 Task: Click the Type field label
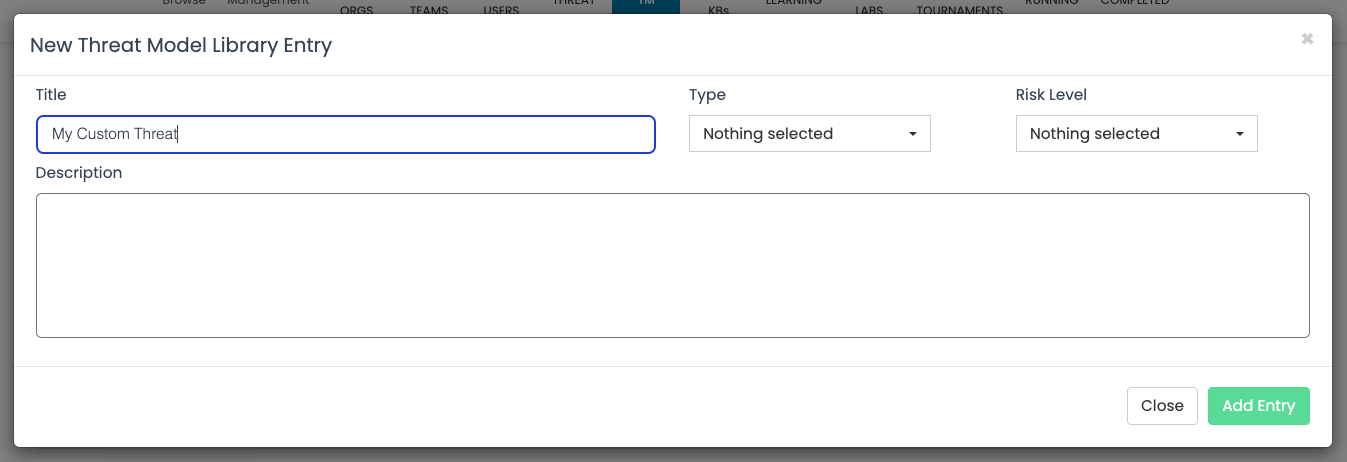707,95
